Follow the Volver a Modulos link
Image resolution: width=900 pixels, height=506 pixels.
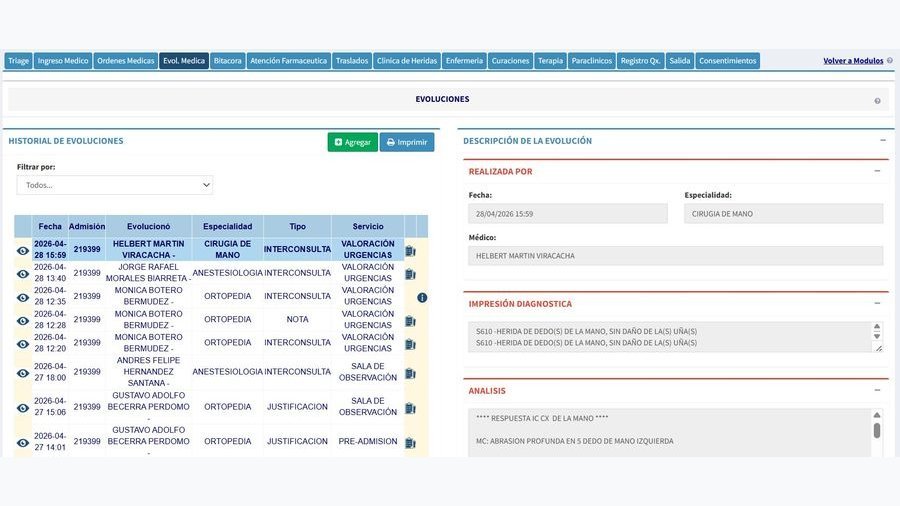(853, 61)
